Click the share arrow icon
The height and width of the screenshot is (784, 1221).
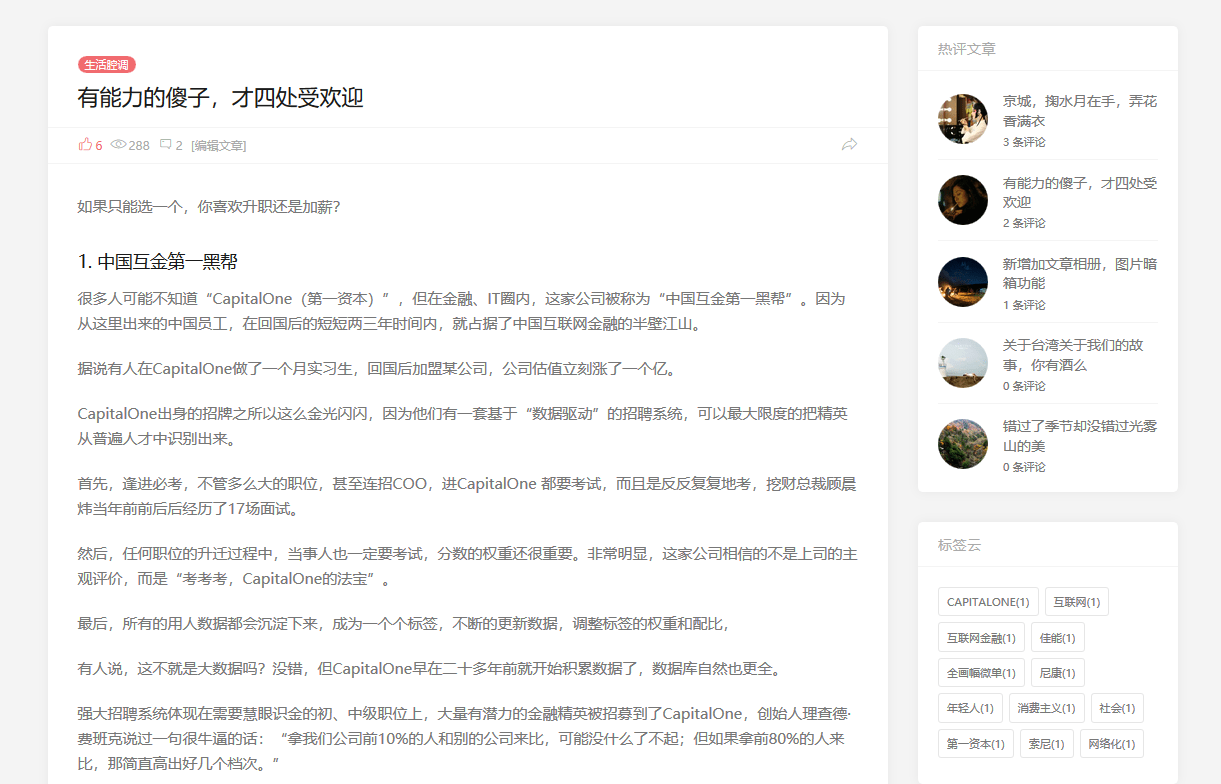tap(849, 144)
